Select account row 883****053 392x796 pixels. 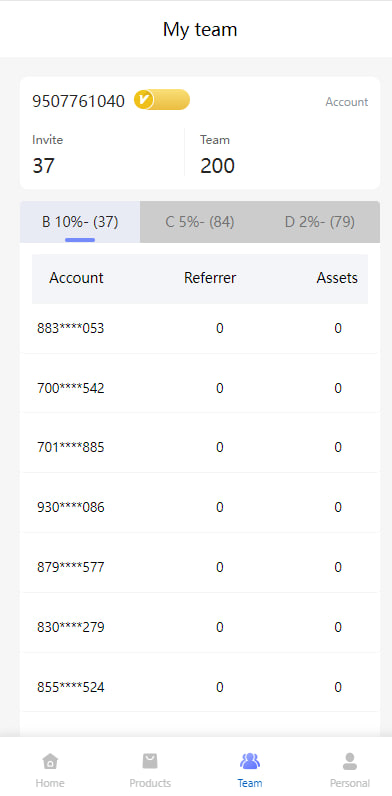point(200,328)
